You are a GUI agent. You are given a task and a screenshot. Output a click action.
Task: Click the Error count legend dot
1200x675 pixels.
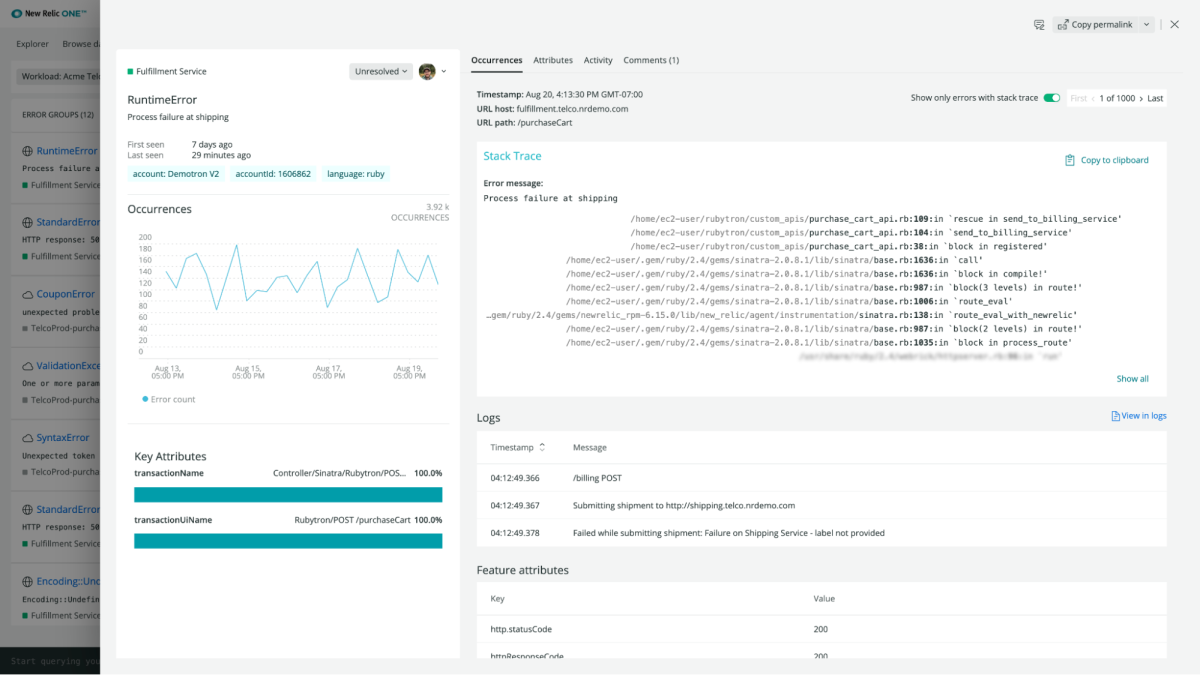145,399
